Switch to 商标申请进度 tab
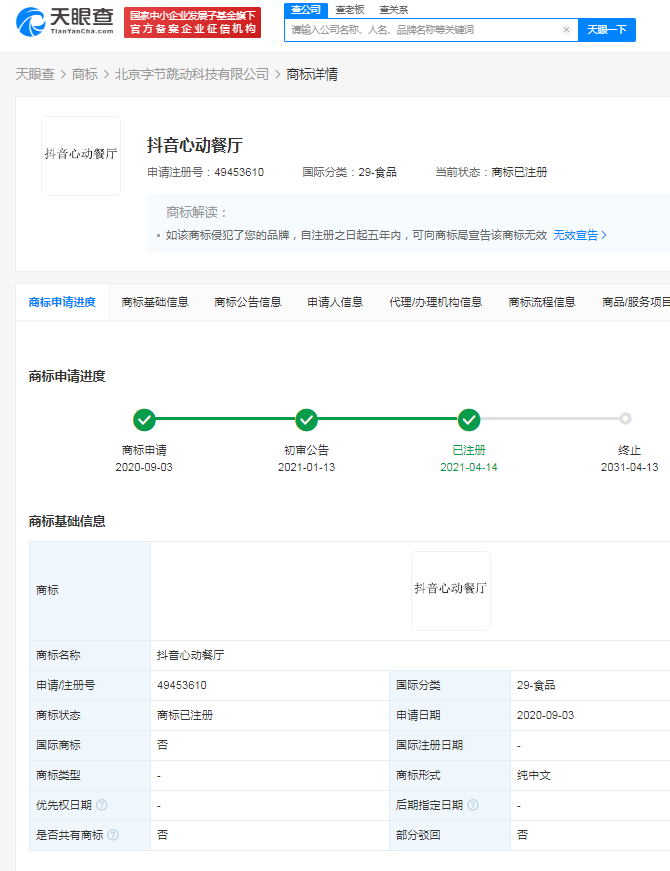The image size is (670, 871). point(62,302)
